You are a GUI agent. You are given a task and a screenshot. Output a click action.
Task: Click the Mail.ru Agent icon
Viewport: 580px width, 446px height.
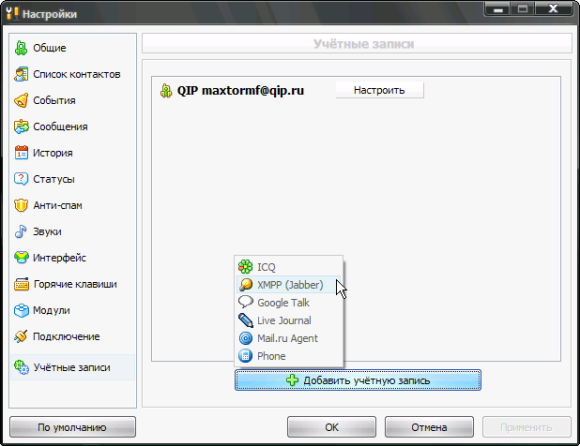pos(245,338)
